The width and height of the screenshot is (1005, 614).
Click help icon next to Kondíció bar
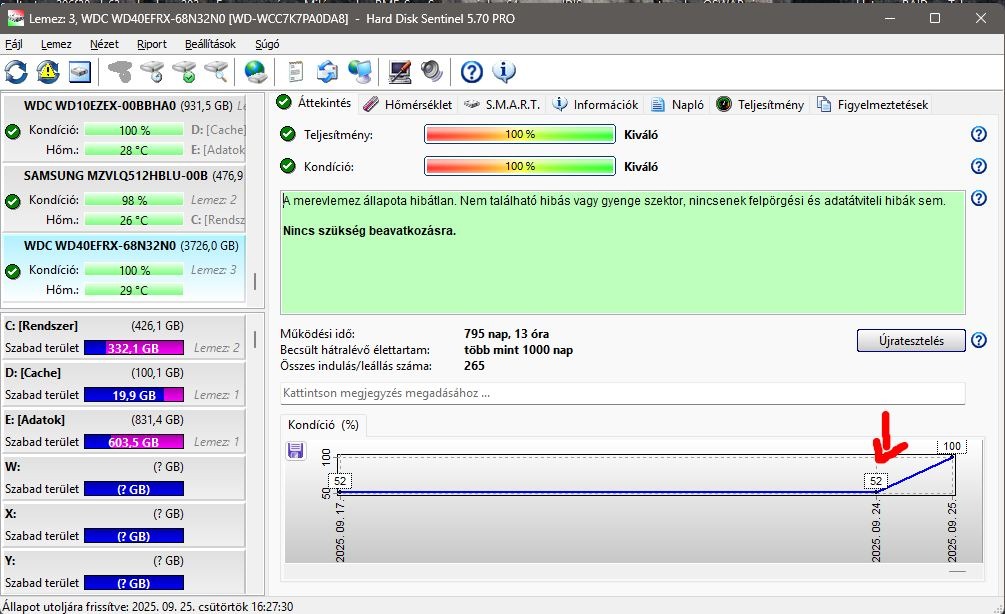[979, 166]
